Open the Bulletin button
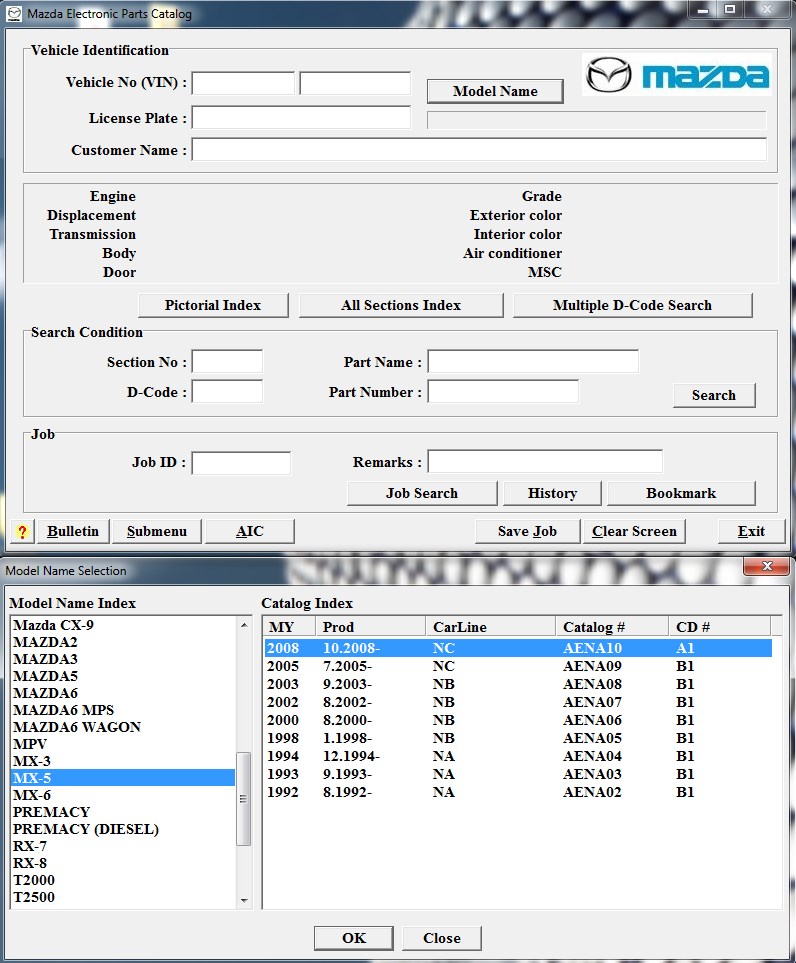Image resolution: width=796 pixels, height=963 pixels. coord(73,531)
